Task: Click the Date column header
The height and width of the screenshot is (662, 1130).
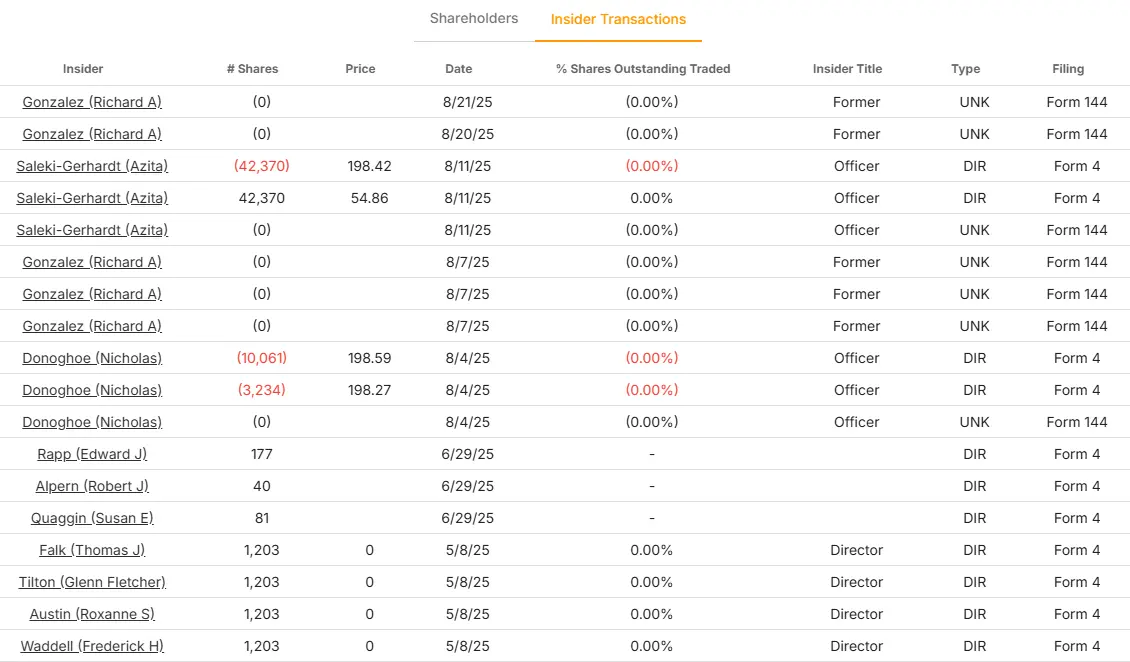Action: pyautogui.click(x=459, y=69)
